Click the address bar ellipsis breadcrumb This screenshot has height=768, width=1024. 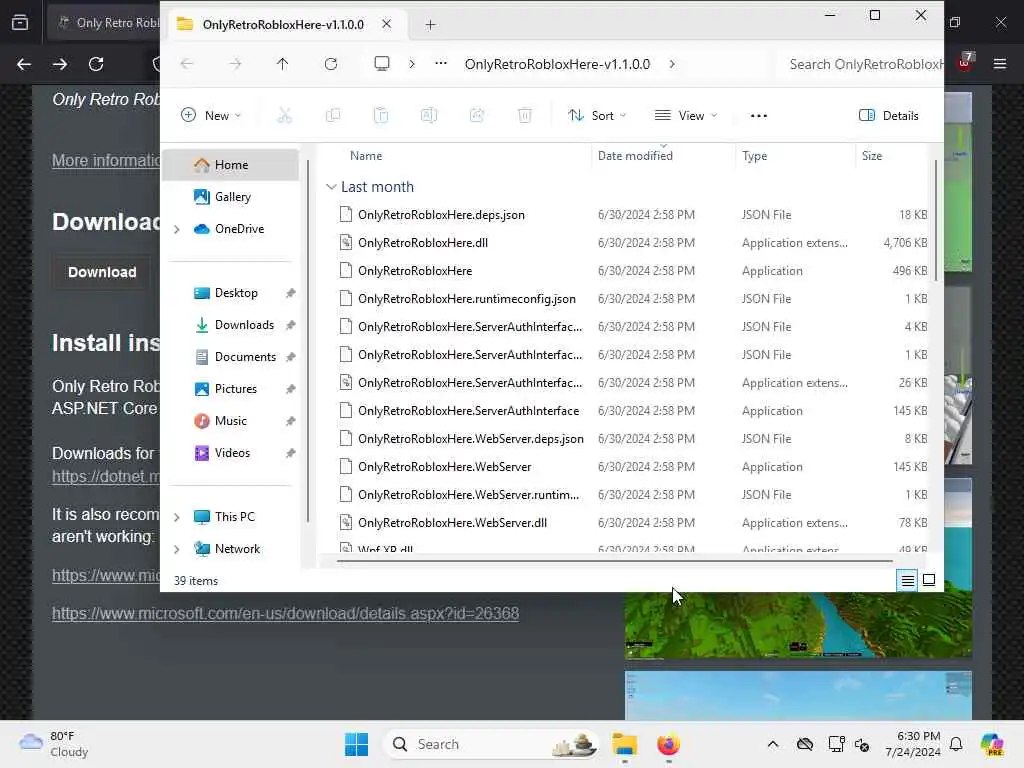[x=441, y=63]
